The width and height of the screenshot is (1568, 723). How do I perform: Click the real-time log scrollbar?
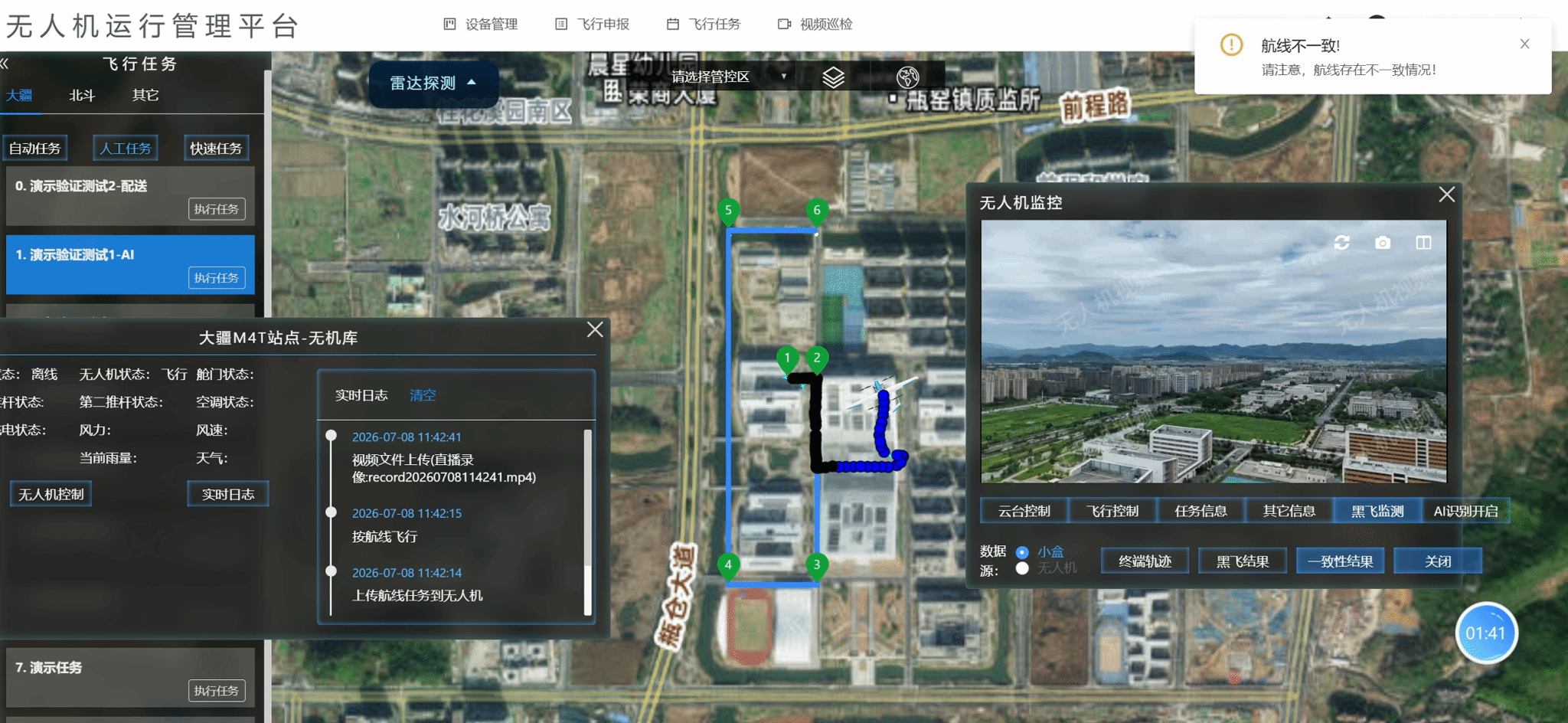(x=588, y=522)
